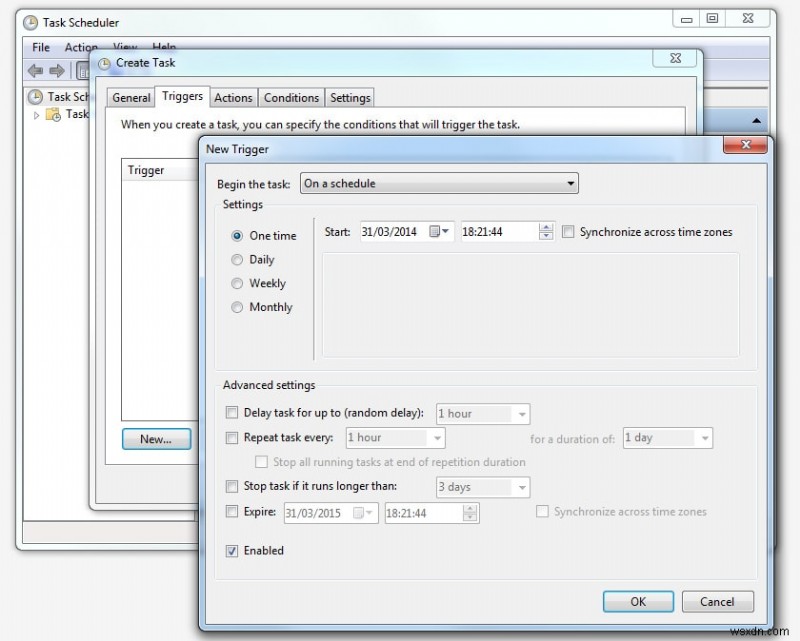This screenshot has height=641, width=800.
Task: Choose the Weekly schedule option
Action: click(237, 283)
